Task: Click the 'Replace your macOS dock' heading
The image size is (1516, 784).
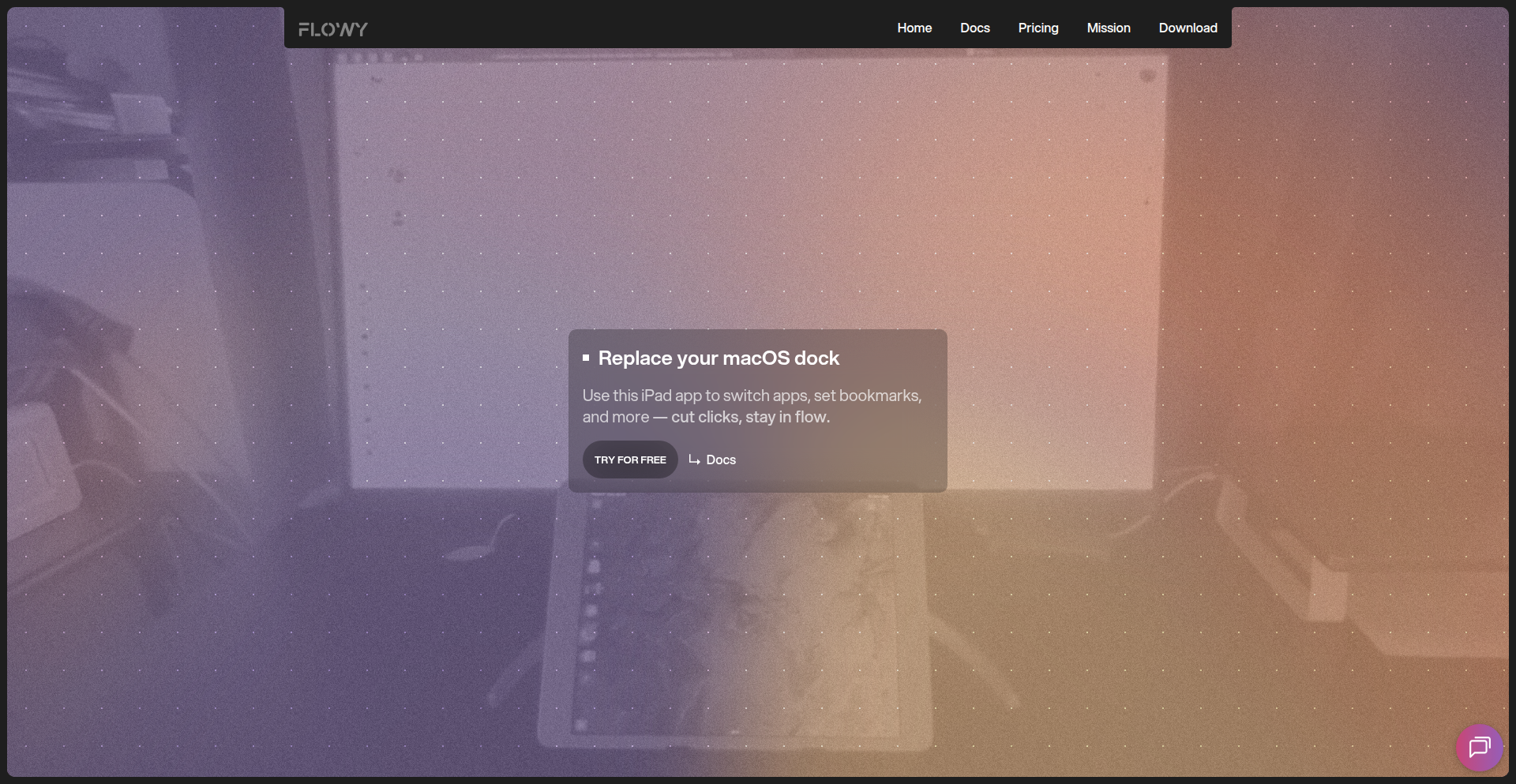Action: [719, 358]
